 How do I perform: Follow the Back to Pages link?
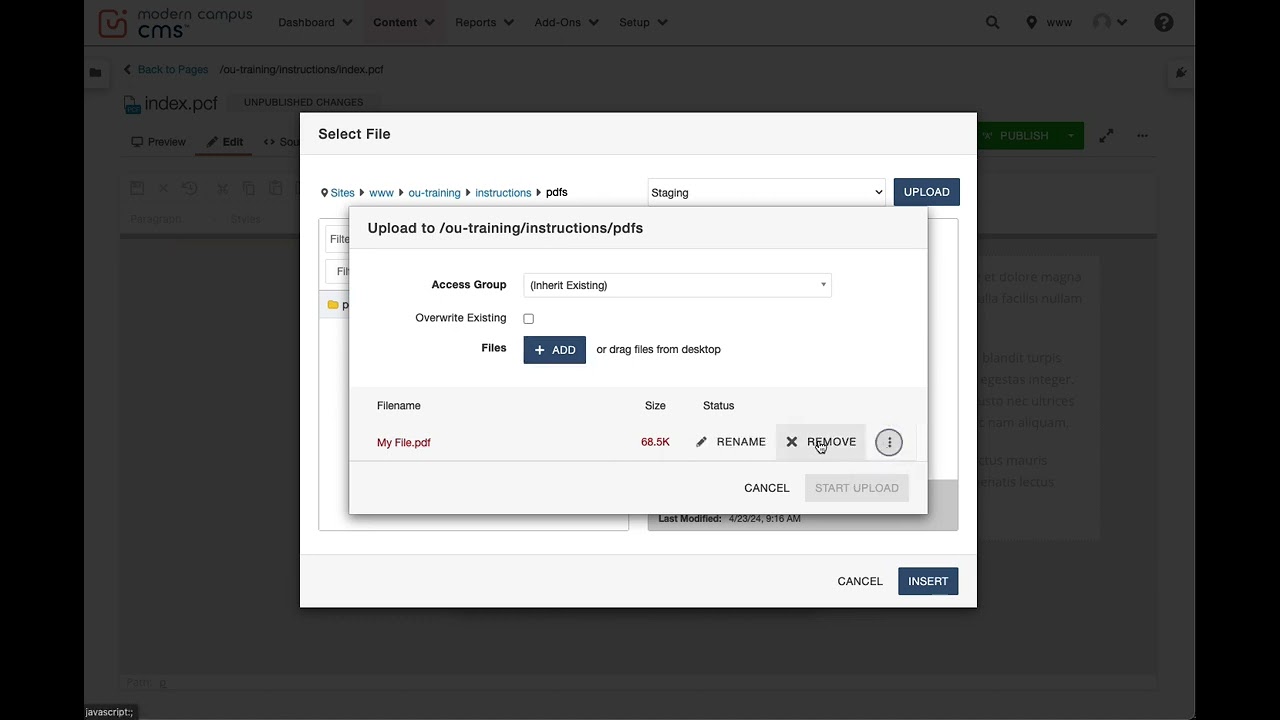(173, 70)
